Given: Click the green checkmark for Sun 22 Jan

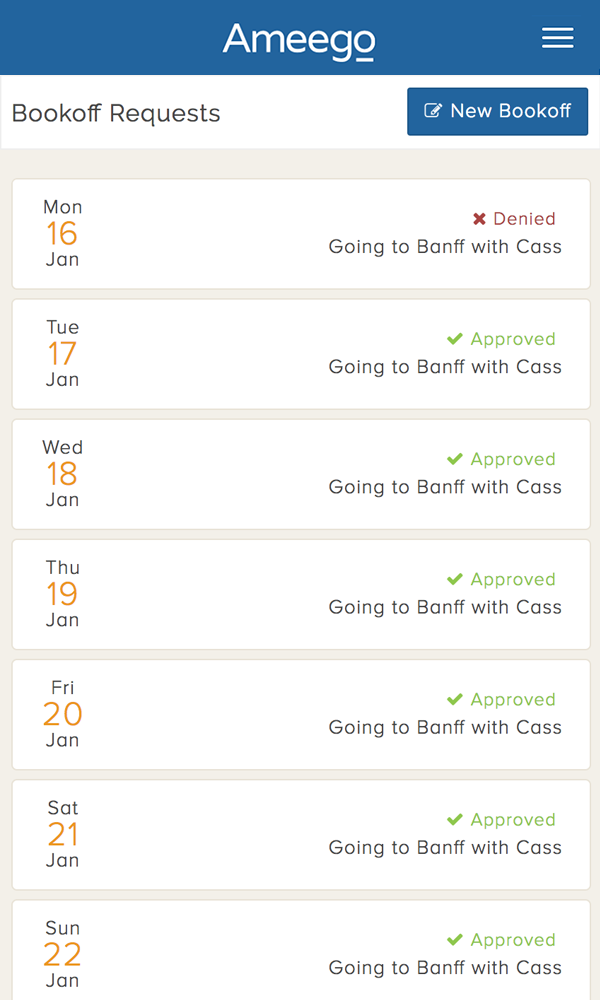Looking at the screenshot, I should pyautogui.click(x=455, y=939).
